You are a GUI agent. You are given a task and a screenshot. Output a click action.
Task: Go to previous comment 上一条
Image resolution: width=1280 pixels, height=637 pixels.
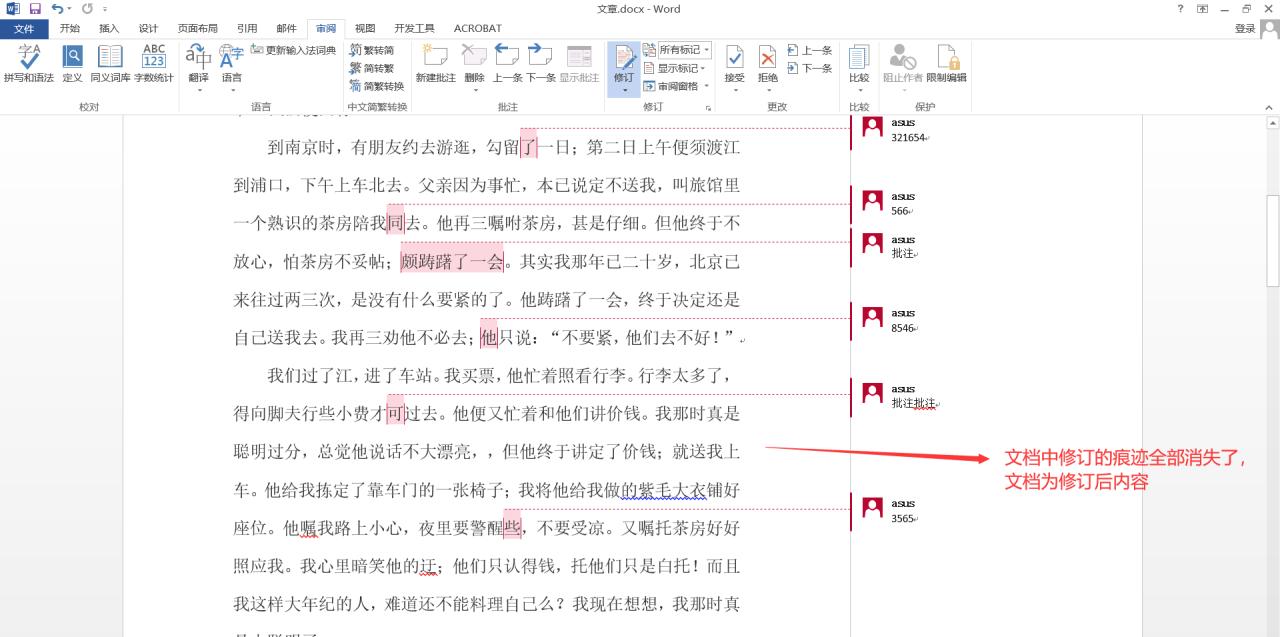(x=507, y=64)
